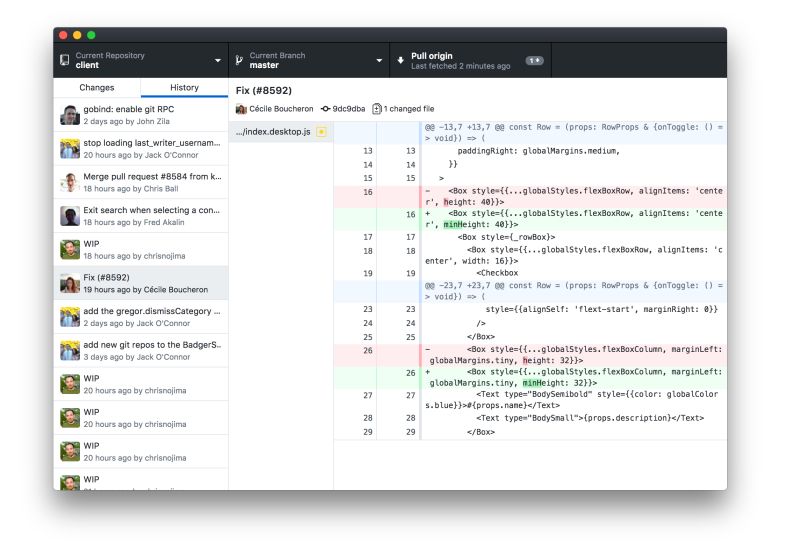Select commit 'gobind: enable git RPC'
The height and width of the screenshot is (556, 800).
141,115
